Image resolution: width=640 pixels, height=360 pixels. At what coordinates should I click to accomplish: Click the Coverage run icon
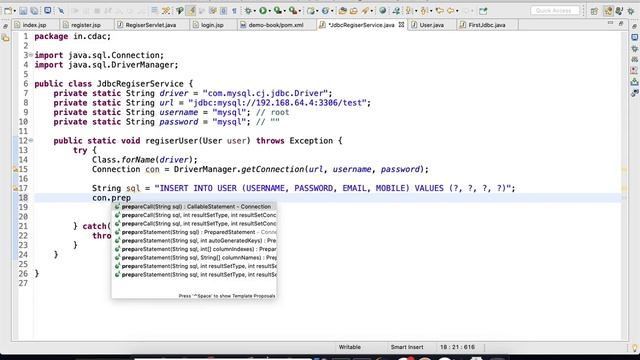278,11
